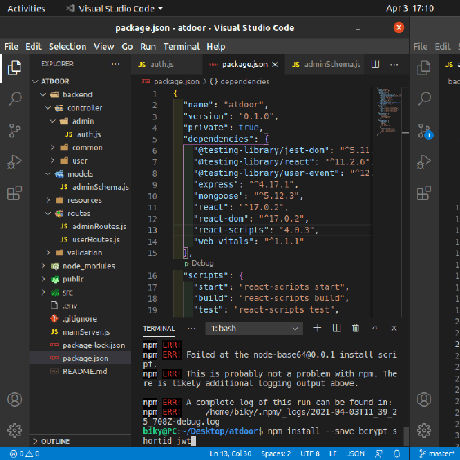Screen dimensions: 460x460
Task: Split the editor with split icon
Action: [375, 64]
